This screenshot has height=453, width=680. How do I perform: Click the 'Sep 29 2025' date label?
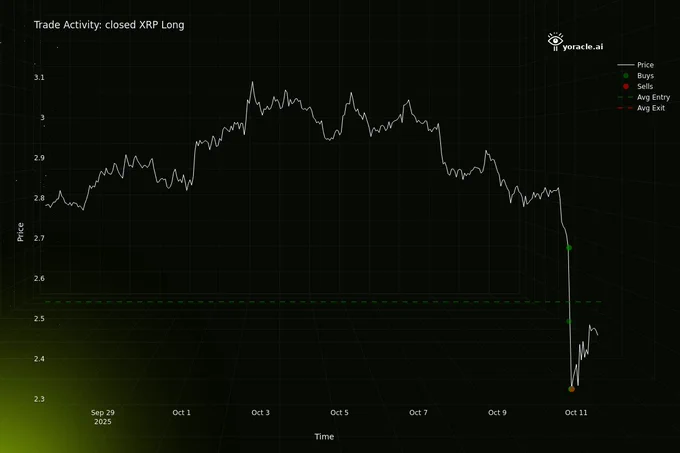pyautogui.click(x=103, y=417)
